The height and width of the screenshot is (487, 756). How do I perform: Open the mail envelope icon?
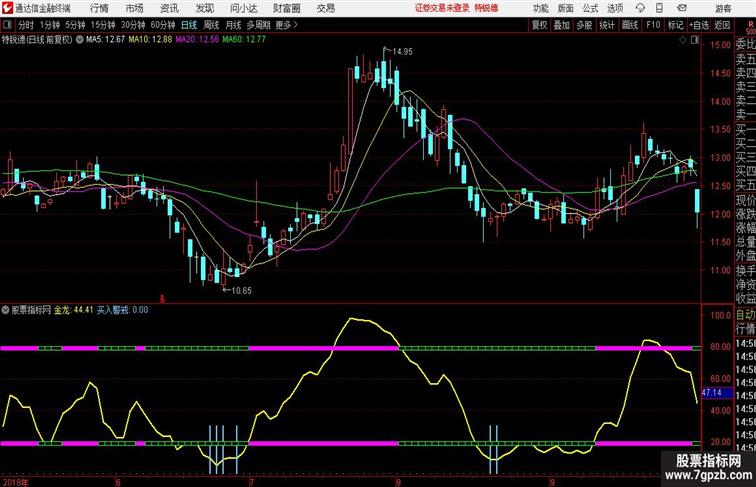682,8
